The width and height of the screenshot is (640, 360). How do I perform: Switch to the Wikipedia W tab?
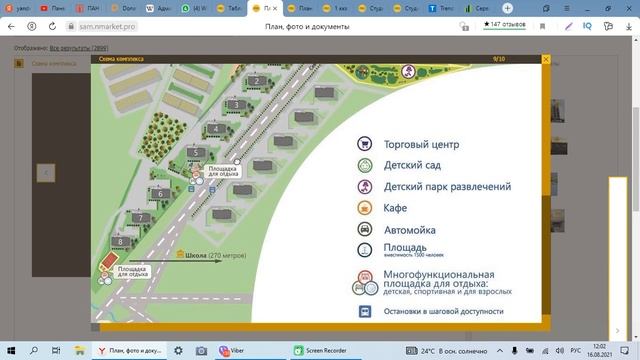[158, 9]
